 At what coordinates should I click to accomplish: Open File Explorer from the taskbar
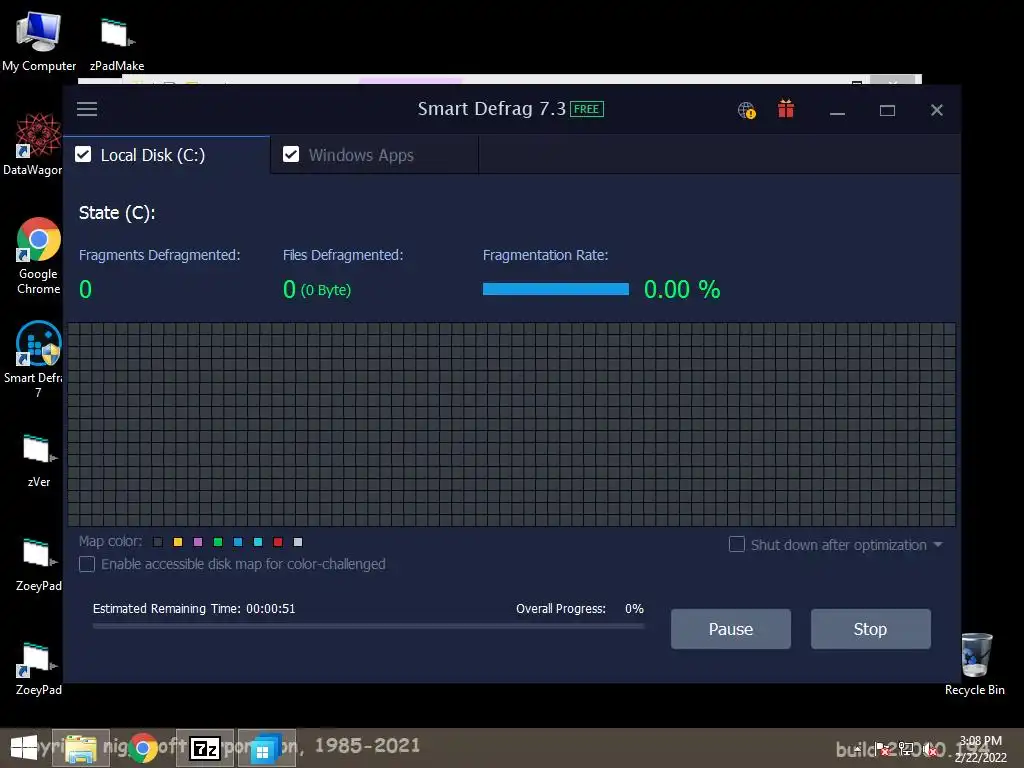point(81,748)
